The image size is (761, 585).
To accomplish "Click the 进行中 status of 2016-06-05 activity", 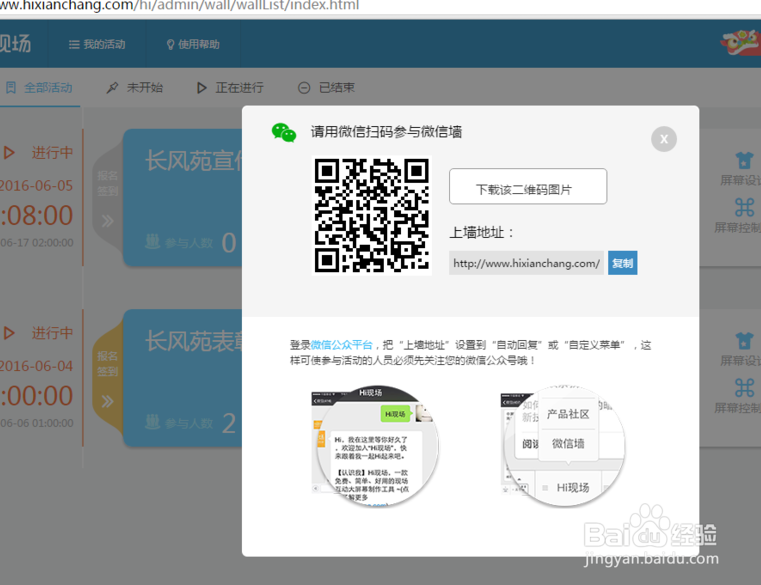I will [x=52, y=153].
